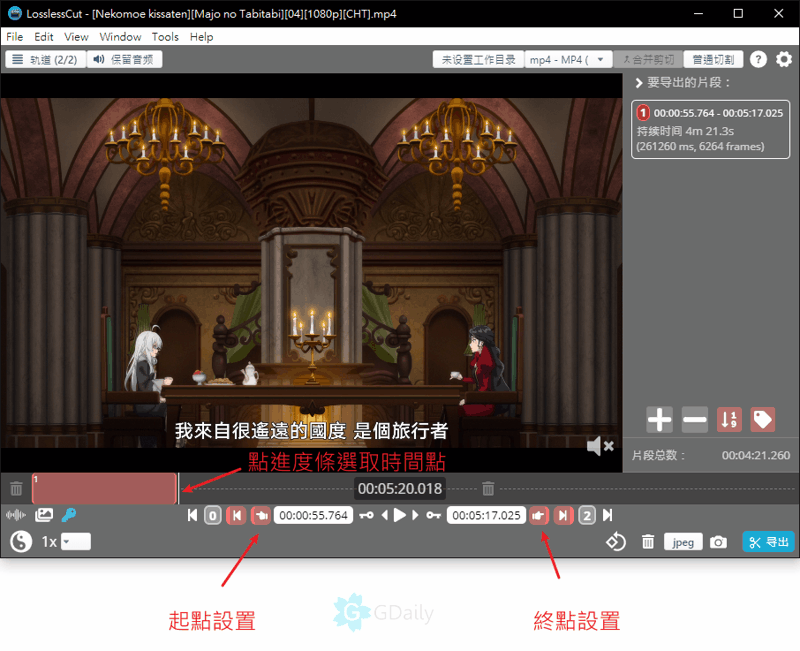Play the video
Image resolution: width=800 pixels, height=651 pixels.
pos(400,515)
